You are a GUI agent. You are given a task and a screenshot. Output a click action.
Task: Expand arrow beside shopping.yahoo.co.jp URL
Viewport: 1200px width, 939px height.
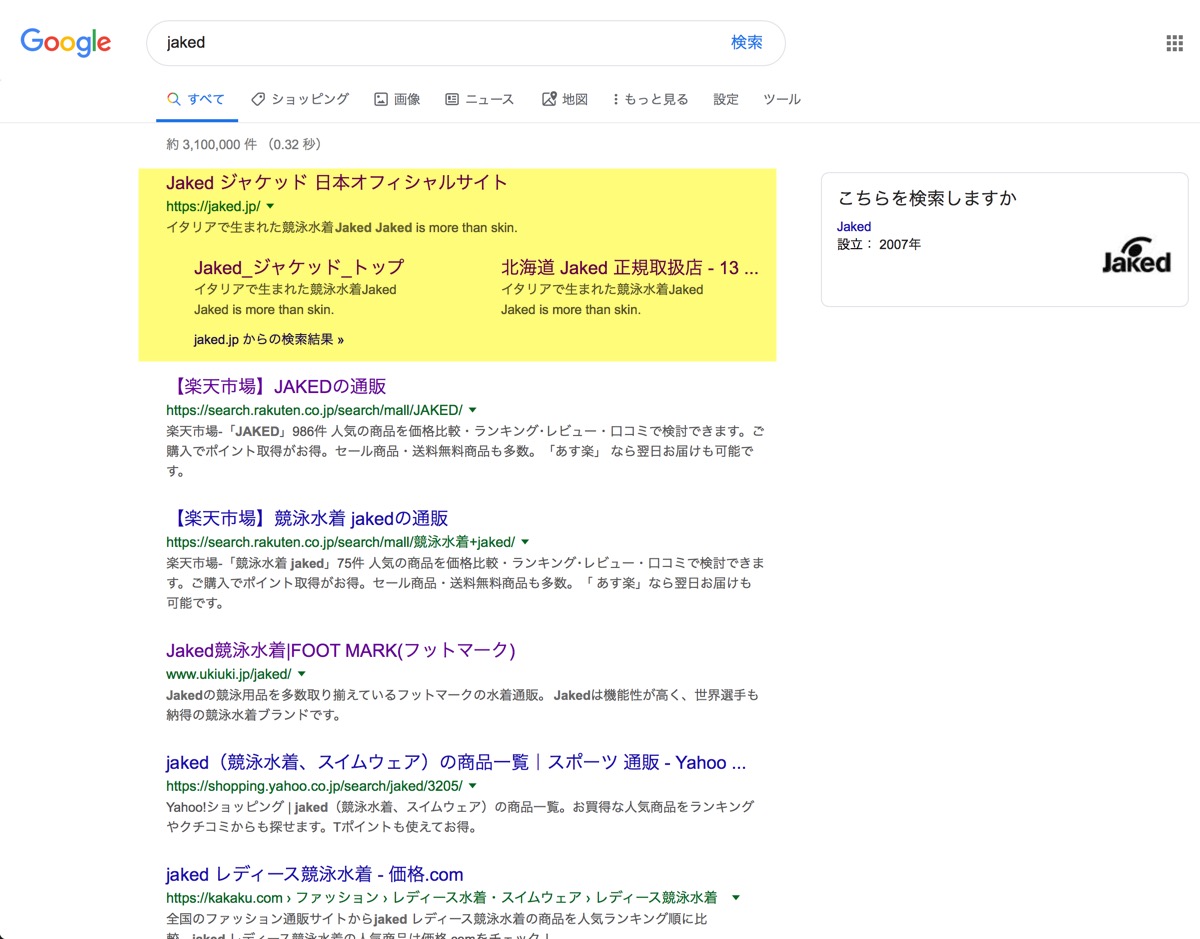tap(472, 786)
